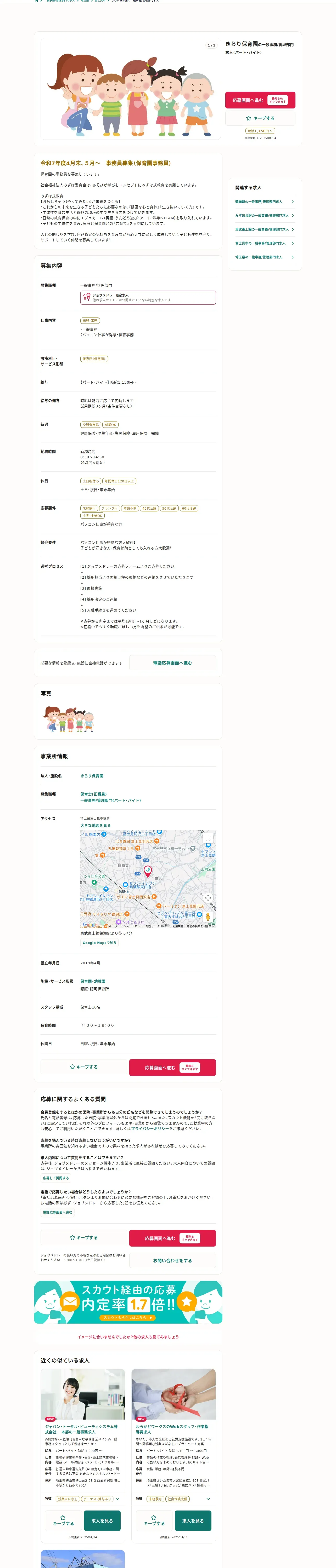Click the top キープする star button
Image resolution: width=336 pixels, height=1568 pixels.
coord(260,118)
